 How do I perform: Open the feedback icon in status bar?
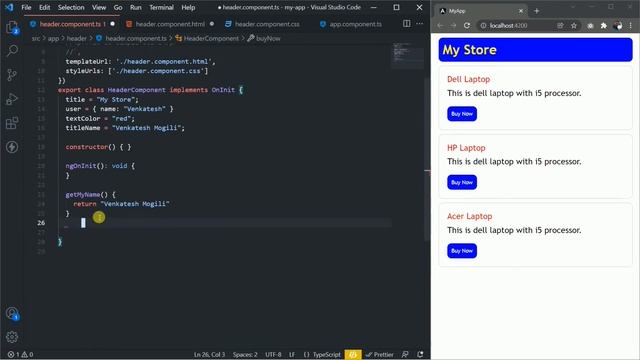click(405, 354)
